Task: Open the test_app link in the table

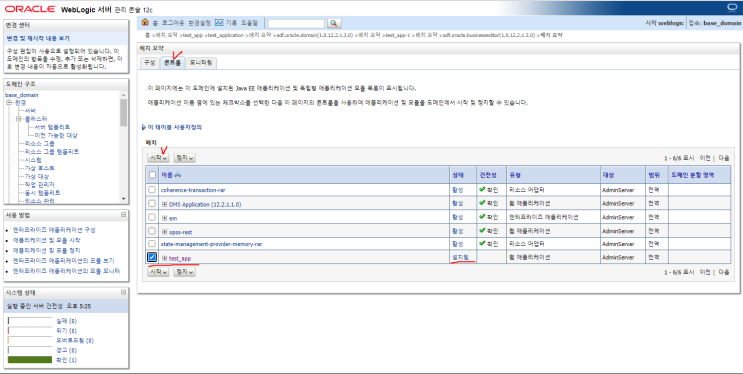Action: click(x=180, y=258)
